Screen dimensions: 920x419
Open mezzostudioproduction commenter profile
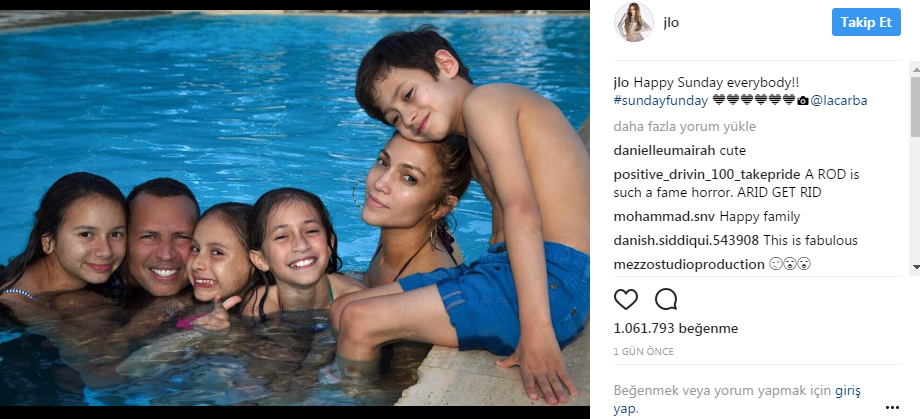point(689,265)
